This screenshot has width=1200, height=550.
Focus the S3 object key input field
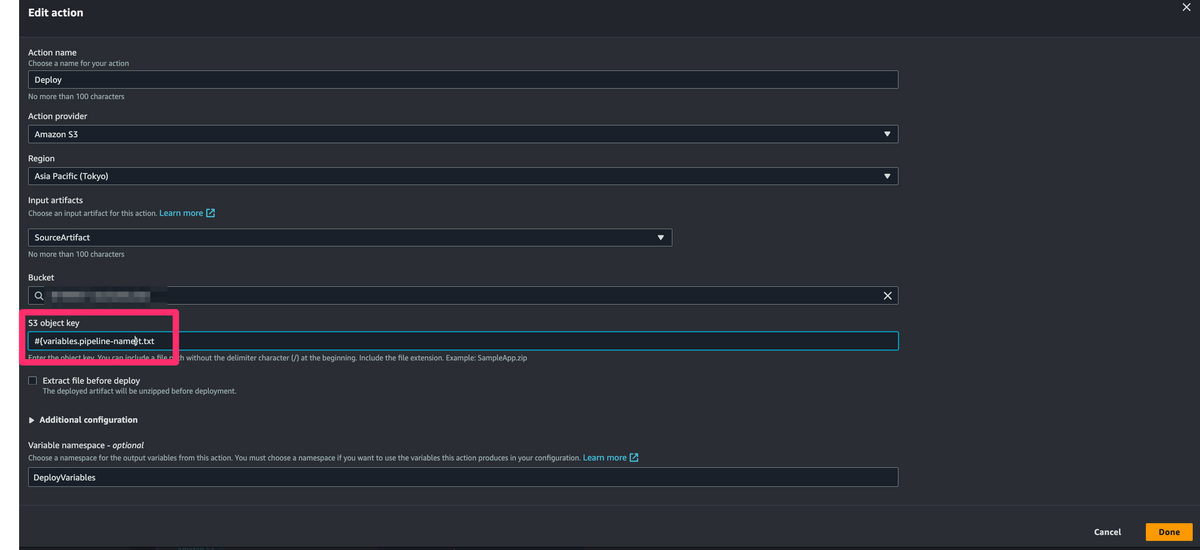click(463, 341)
